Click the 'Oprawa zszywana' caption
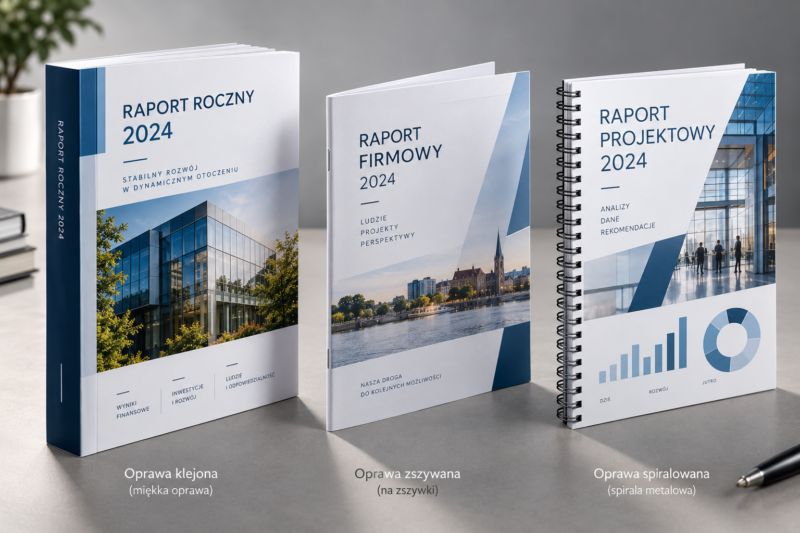Viewport: 800px width, 533px height. [407, 474]
